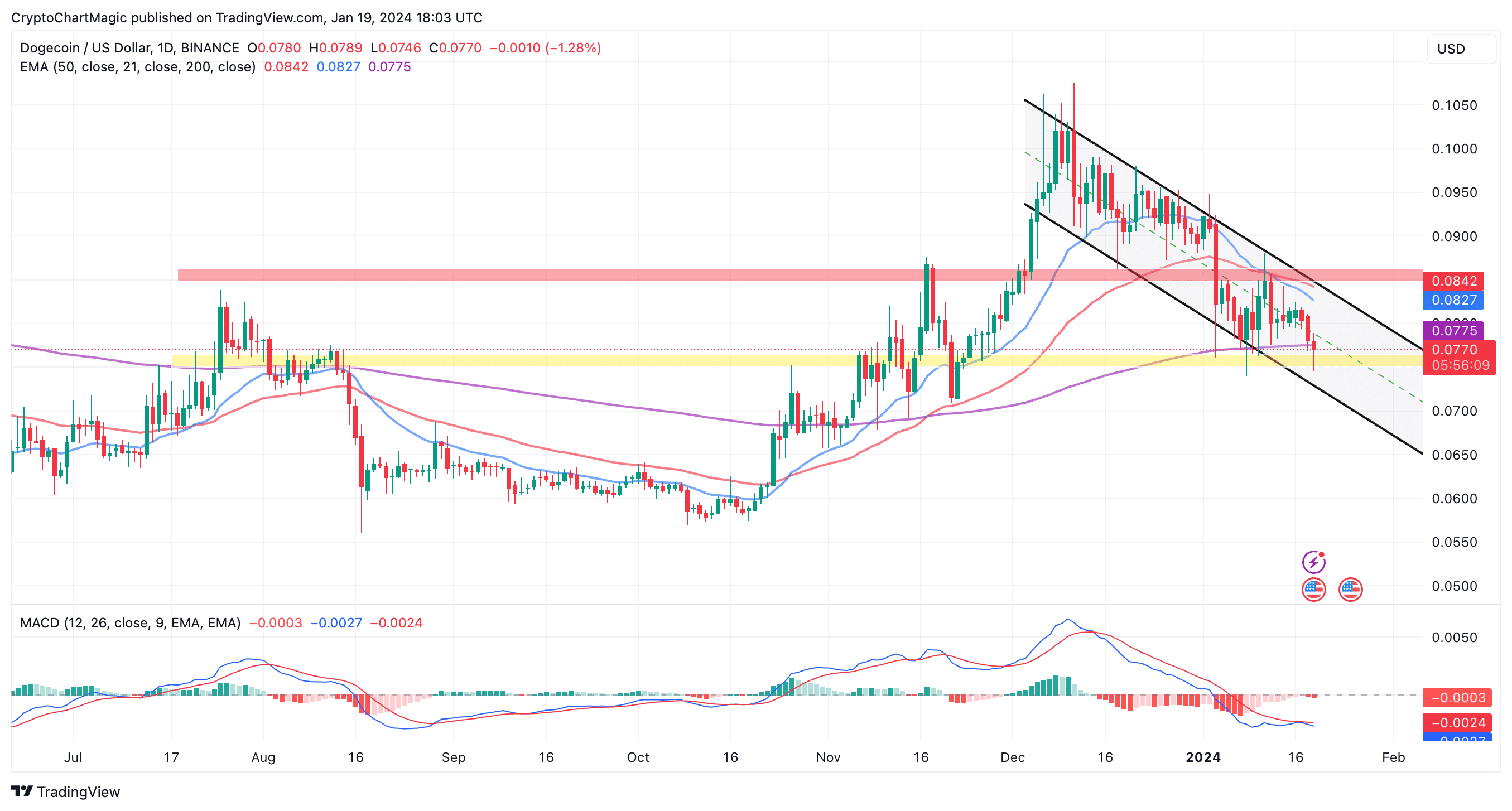Click the Nov label on time axis
Image resolution: width=1512 pixels, height=811 pixels.
pos(827,757)
